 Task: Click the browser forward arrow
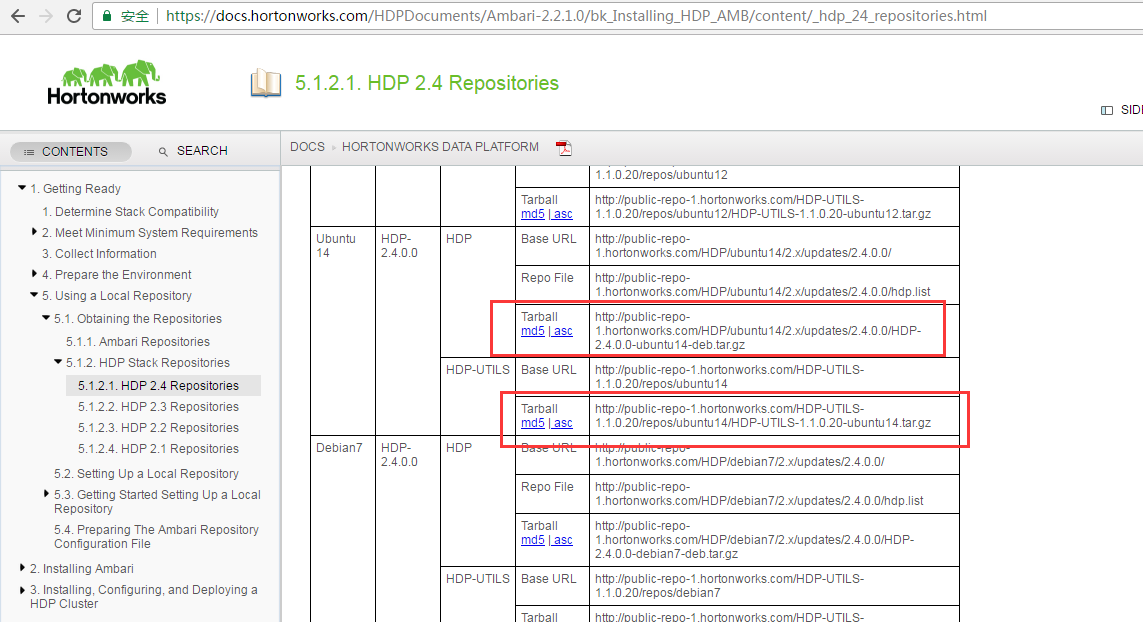(x=46, y=15)
